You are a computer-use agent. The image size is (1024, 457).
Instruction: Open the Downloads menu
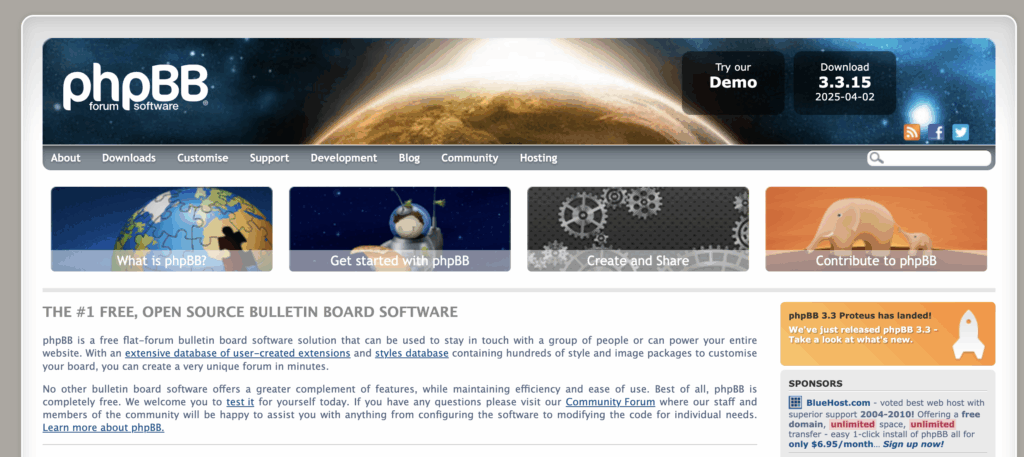(x=129, y=158)
